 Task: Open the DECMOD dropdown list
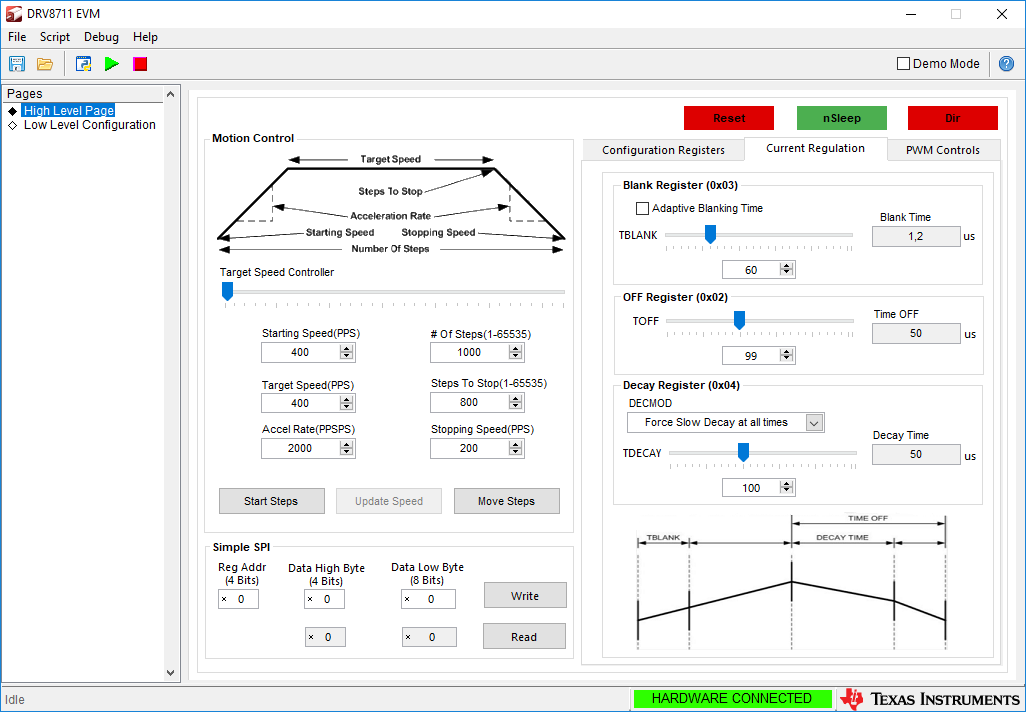(x=815, y=423)
